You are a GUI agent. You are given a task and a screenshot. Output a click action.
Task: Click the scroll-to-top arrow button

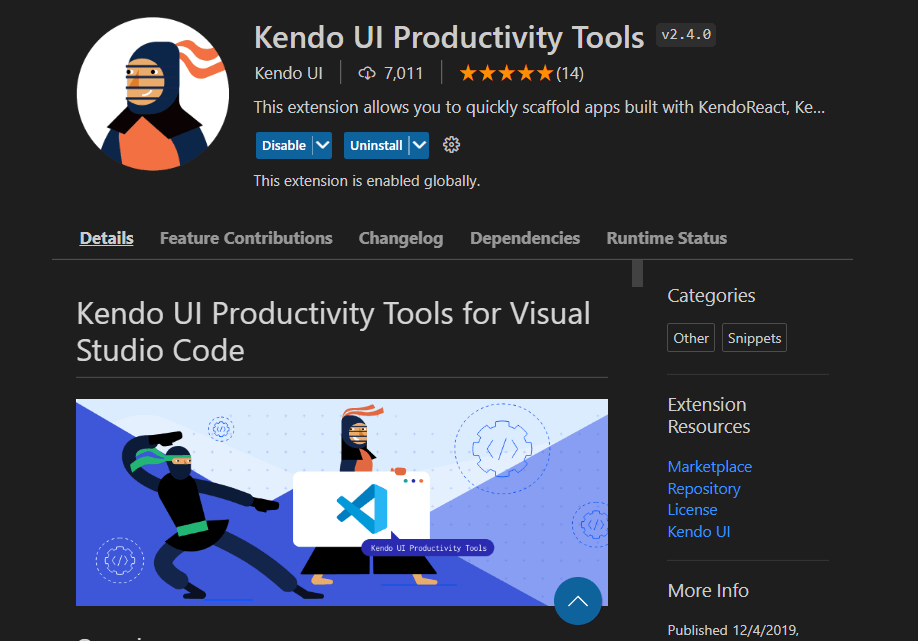click(578, 601)
